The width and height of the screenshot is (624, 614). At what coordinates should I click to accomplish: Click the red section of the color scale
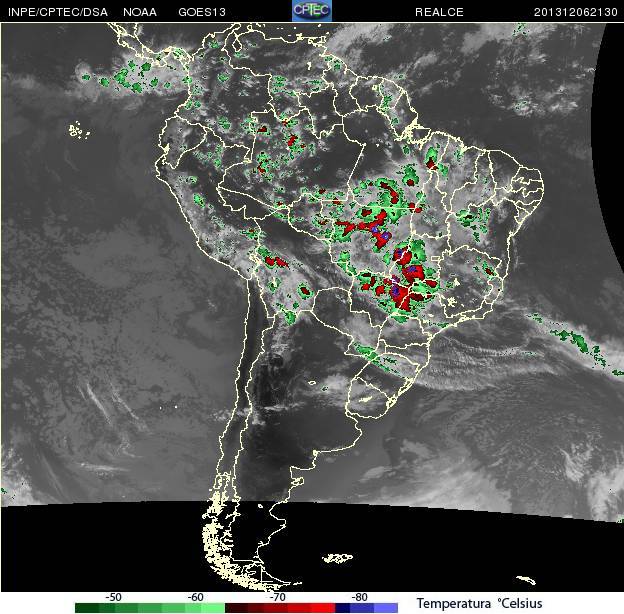[280, 608]
